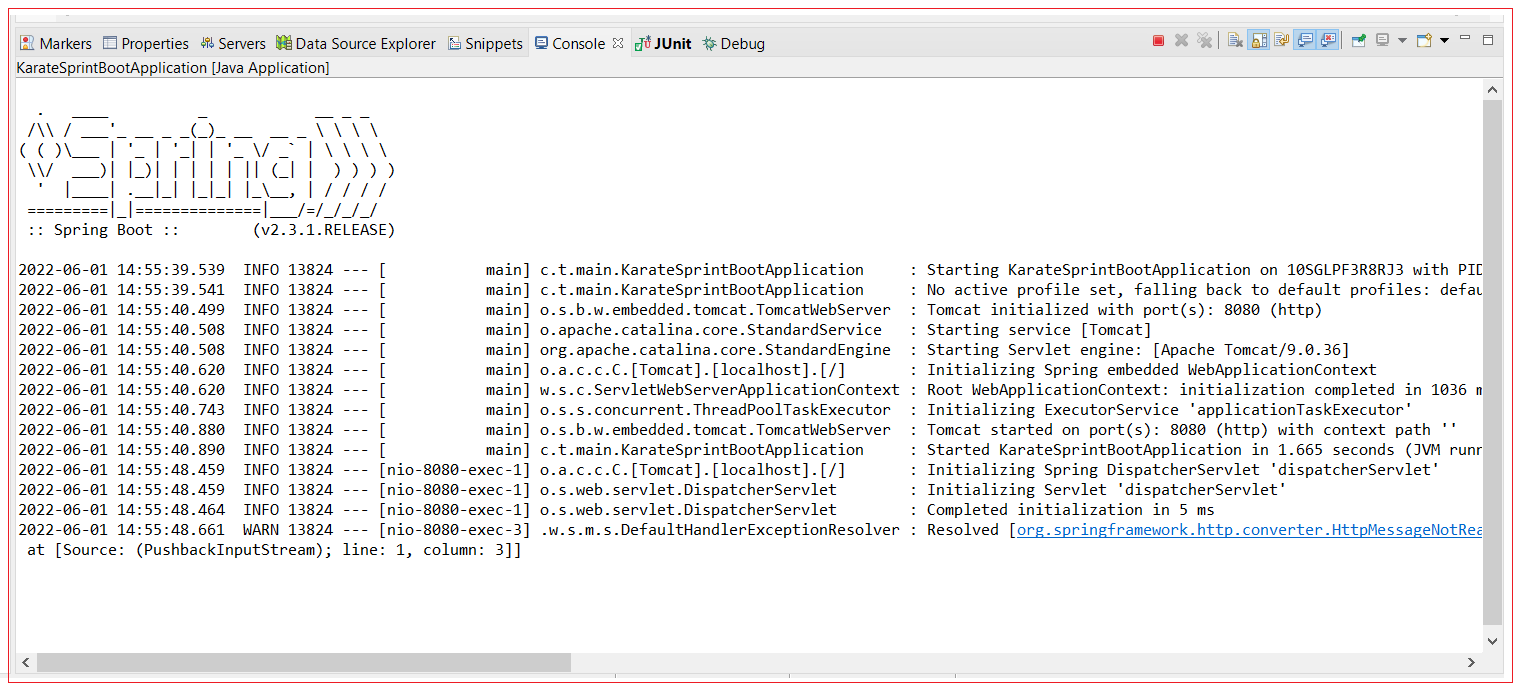Minimize the Console view panel

[1465, 39]
